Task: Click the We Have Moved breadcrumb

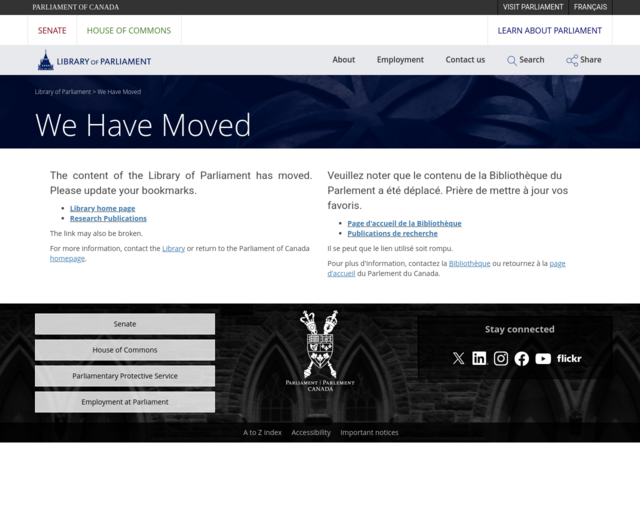Action: (x=119, y=92)
